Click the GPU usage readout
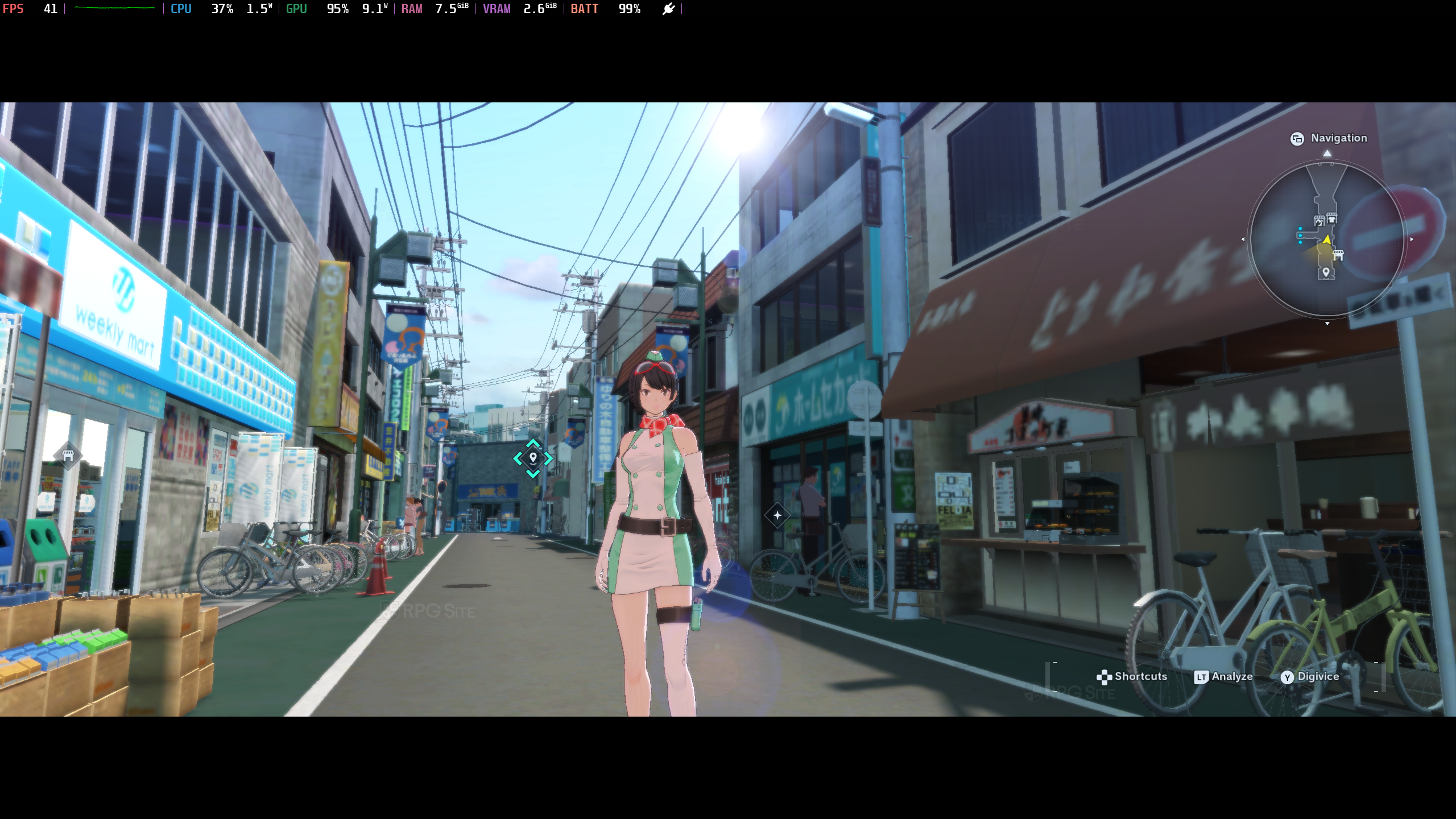 [x=337, y=9]
